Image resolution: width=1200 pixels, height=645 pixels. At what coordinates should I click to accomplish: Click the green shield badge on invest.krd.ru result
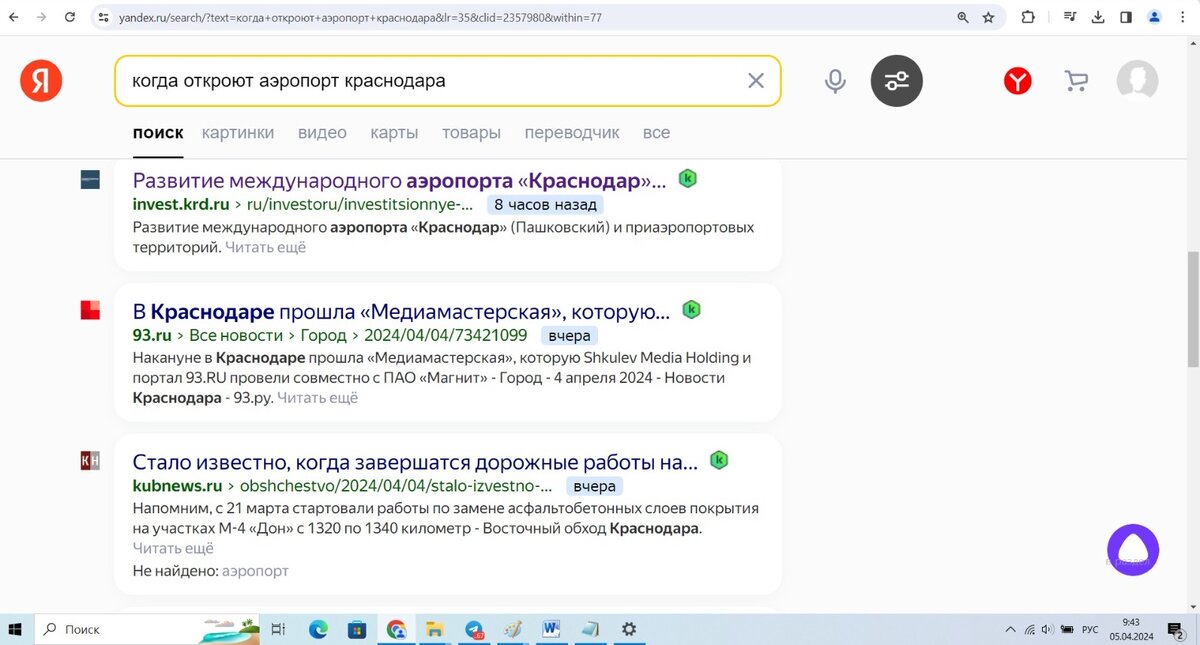[x=688, y=179]
